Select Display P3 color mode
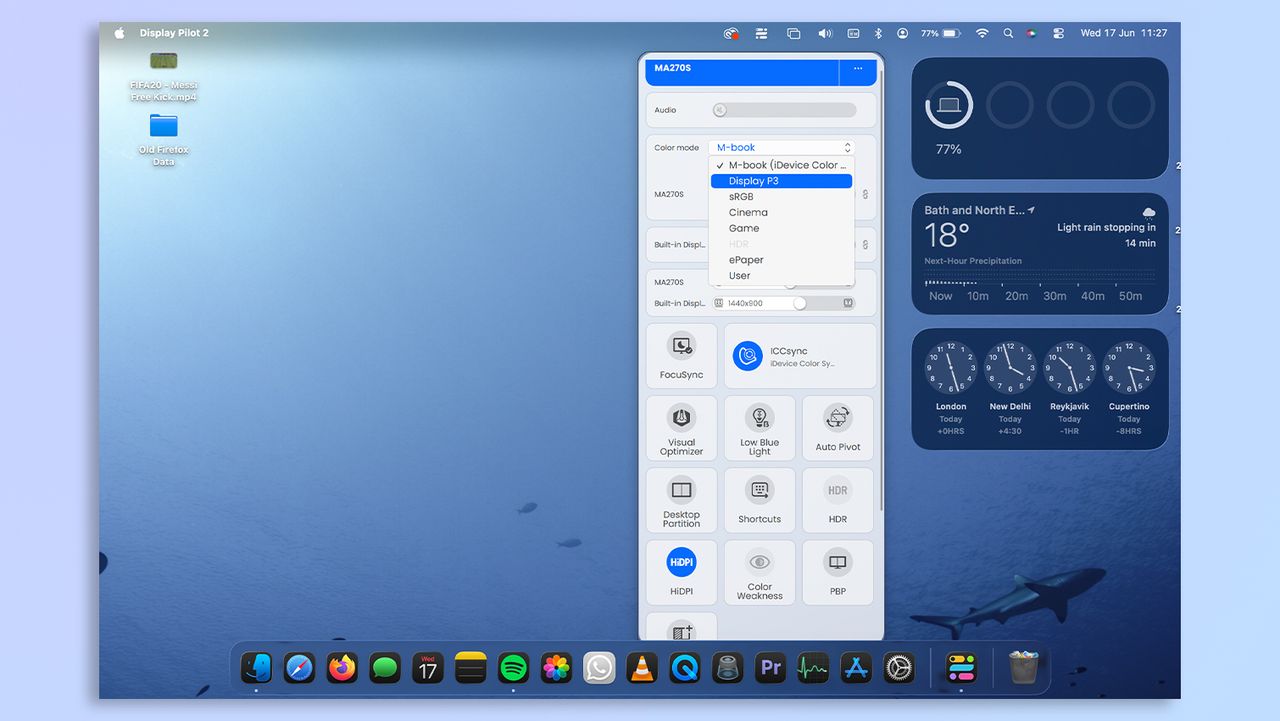This screenshot has height=721, width=1280. [781, 181]
